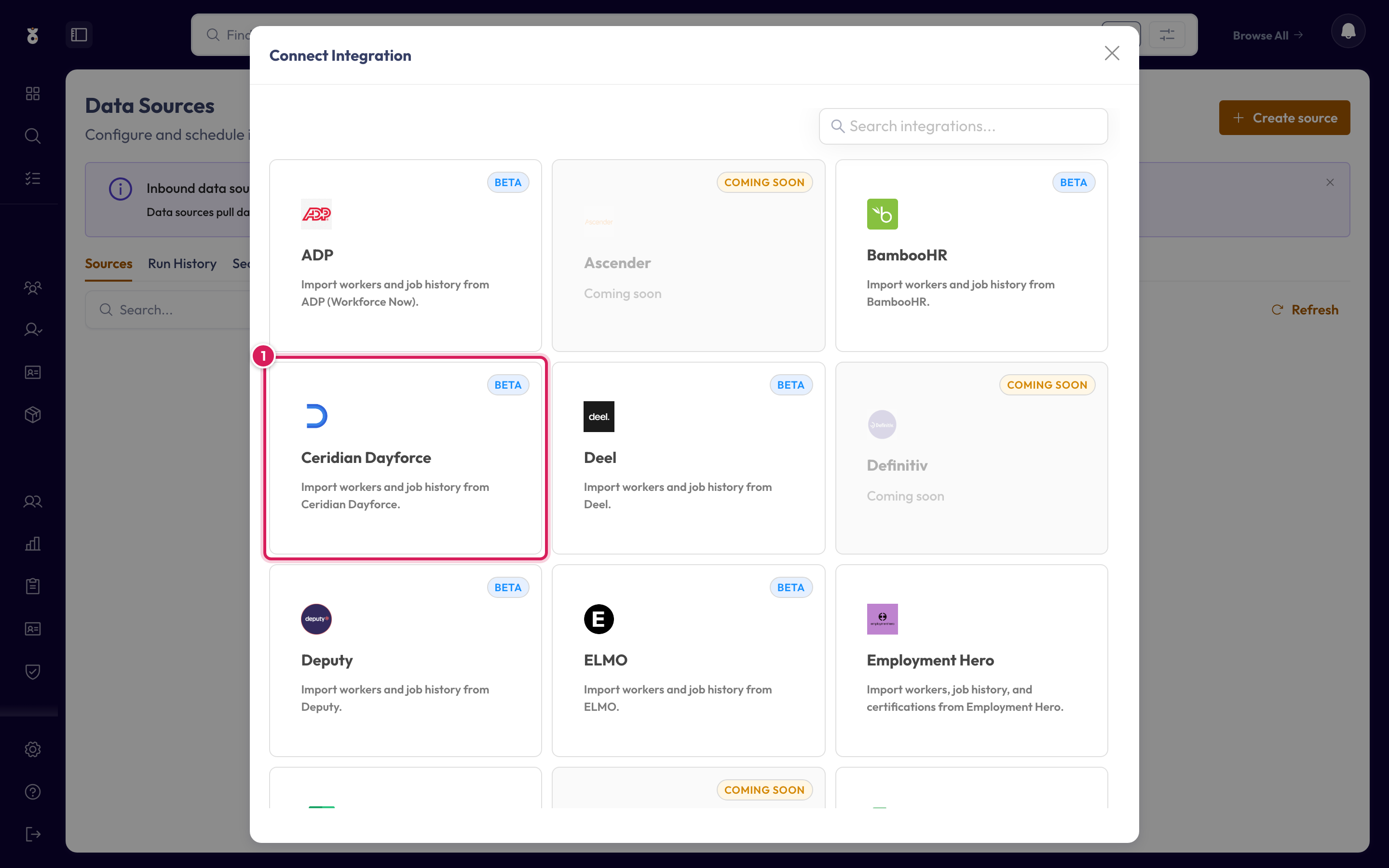Click the Ascender coming soon card title

[617, 263]
